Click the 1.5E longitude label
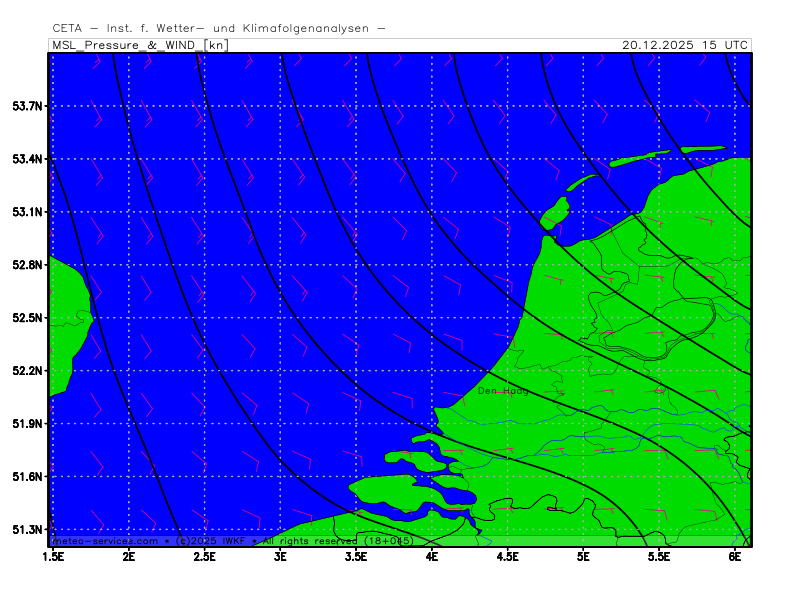The image size is (800, 600). click(52, 555)
